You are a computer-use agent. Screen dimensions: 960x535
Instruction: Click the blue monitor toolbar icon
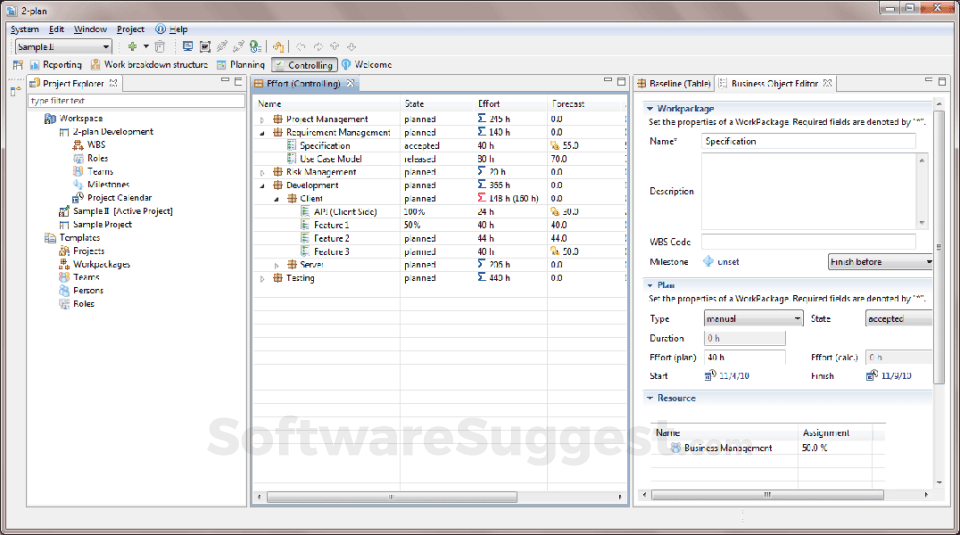point(188,47)
